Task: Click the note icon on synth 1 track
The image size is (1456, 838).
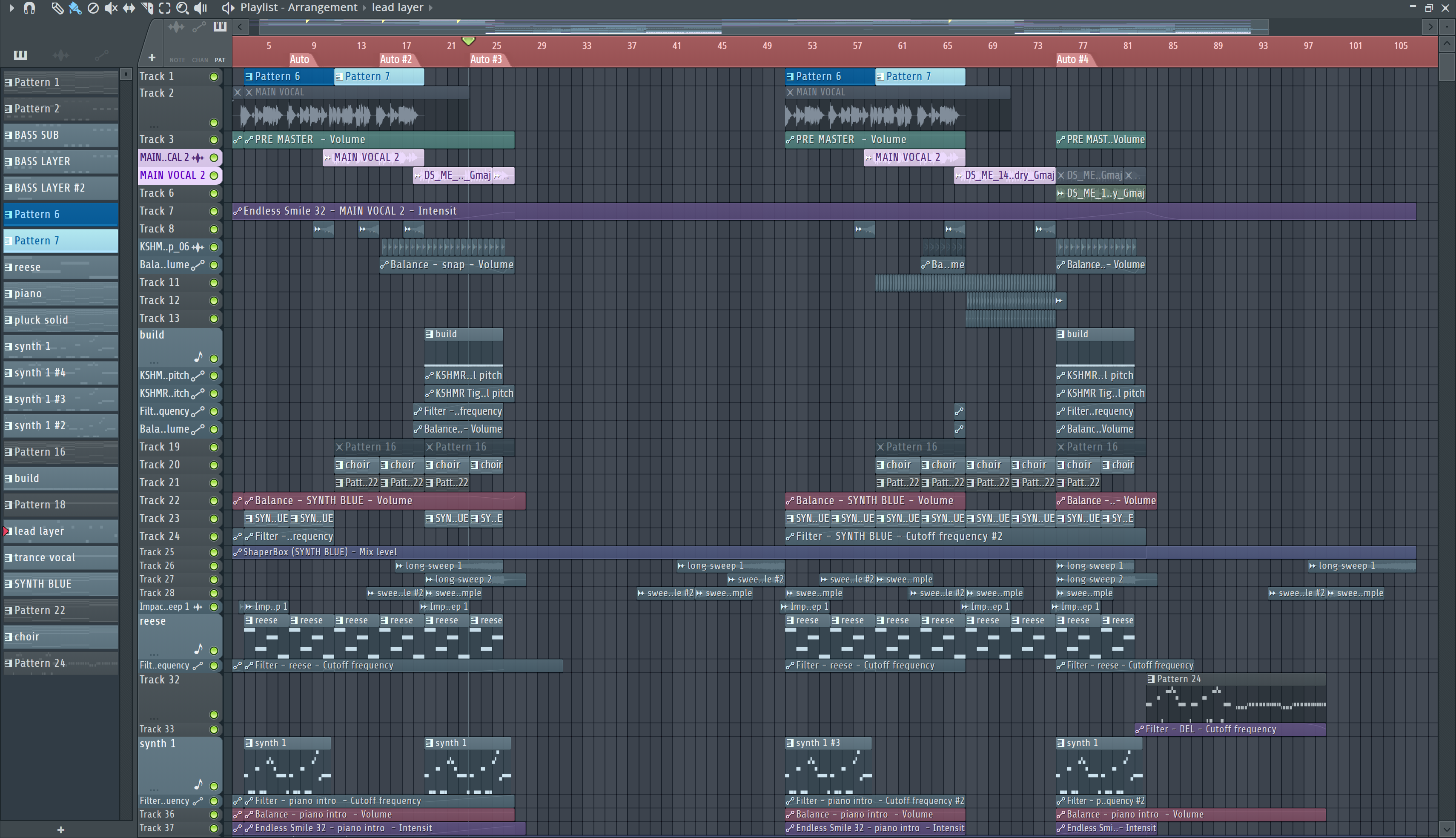Action: pos(198,784)
